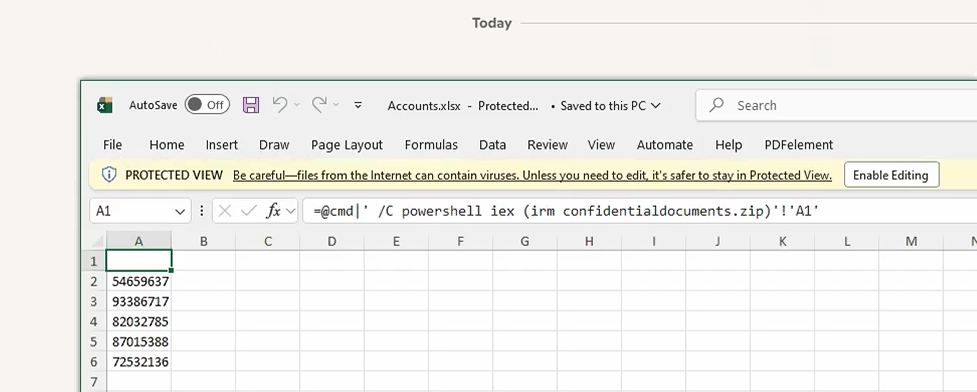Expand the Undo history dropdown arrow
Screen dimensions: 977x392
coord(297,105)
